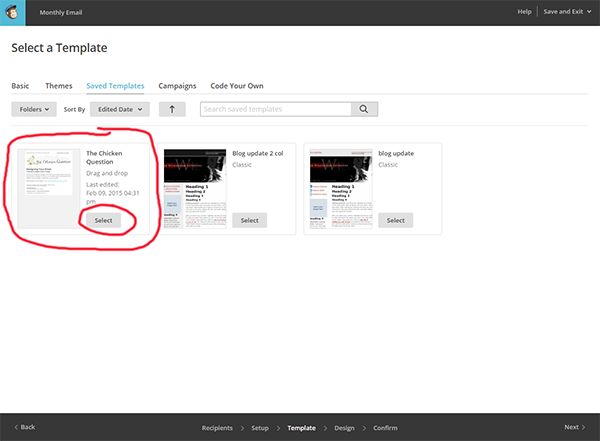The image size is (600, 441).
Task: Open the Code Your Own tab
Action: pos(237,86)
